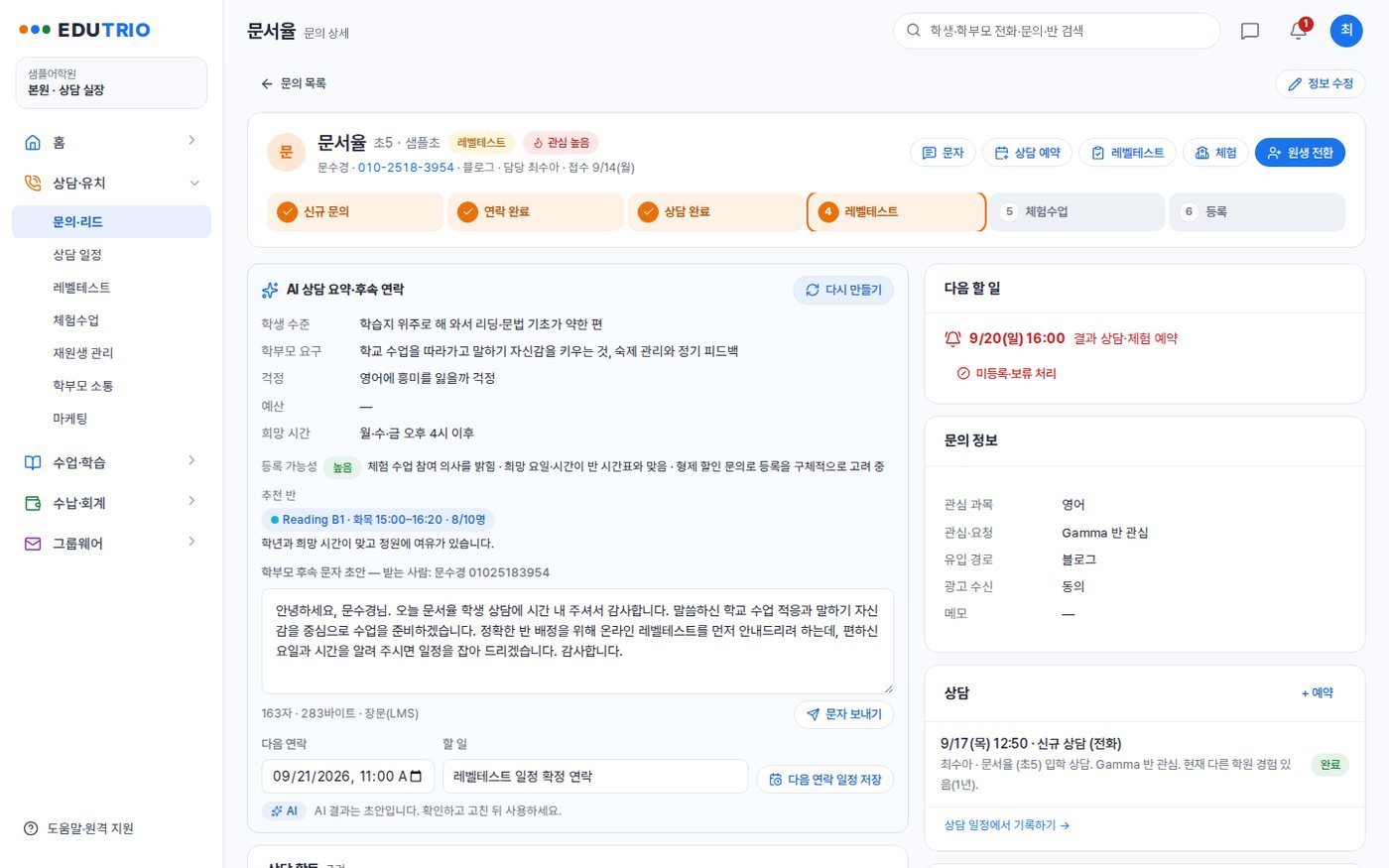Click the 완료 status badge in 상담 record

coord(1329,765)
